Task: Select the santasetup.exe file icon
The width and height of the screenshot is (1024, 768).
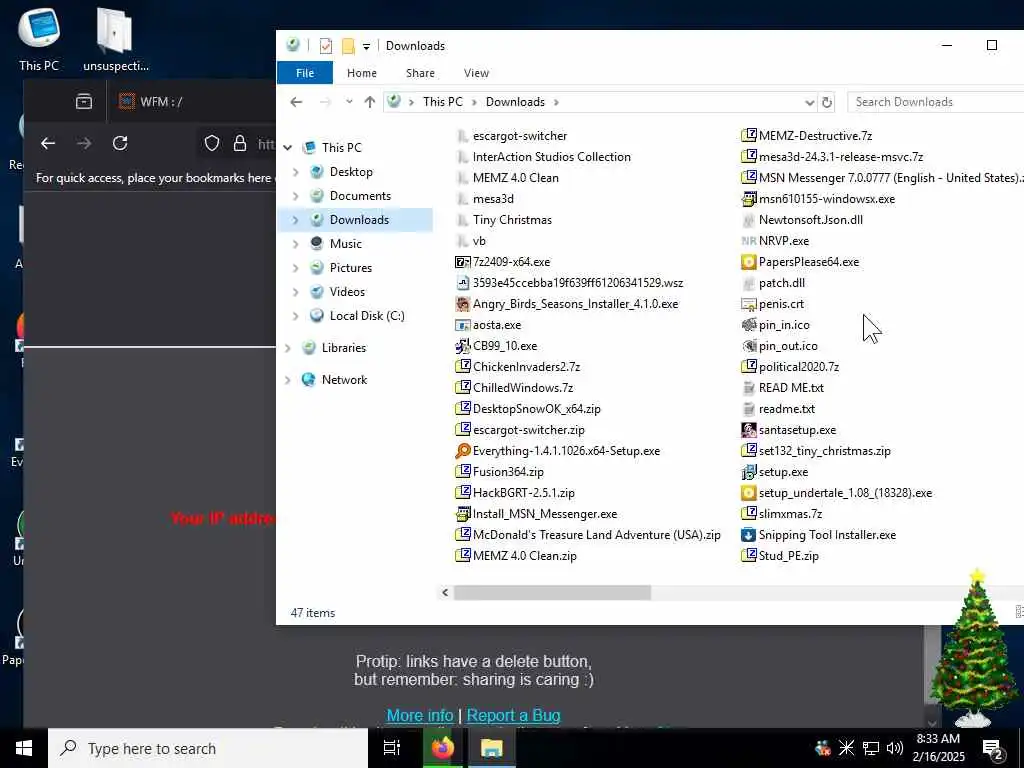Action: 748,430
